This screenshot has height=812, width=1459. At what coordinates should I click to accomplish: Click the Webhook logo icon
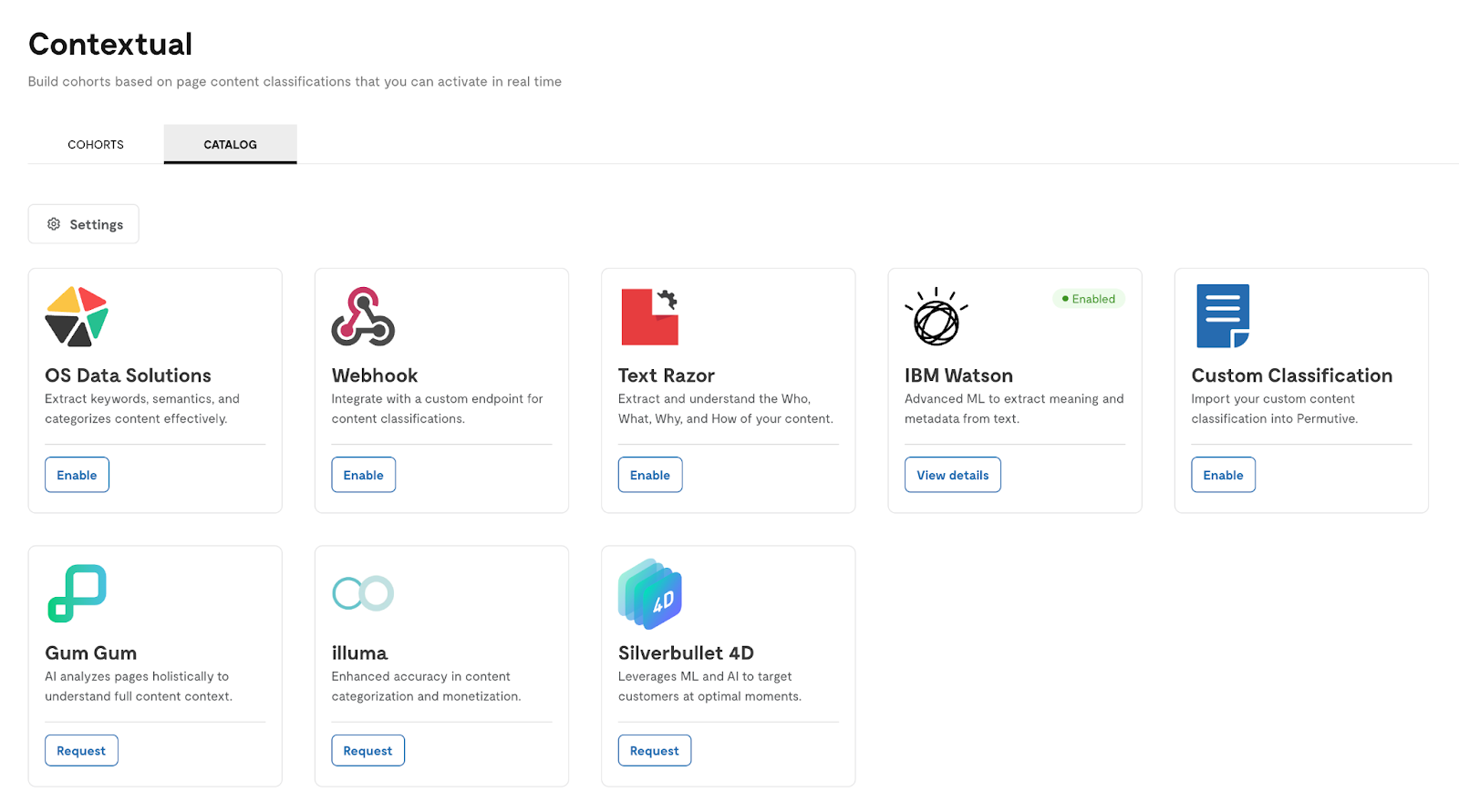[x=363, y=316]
